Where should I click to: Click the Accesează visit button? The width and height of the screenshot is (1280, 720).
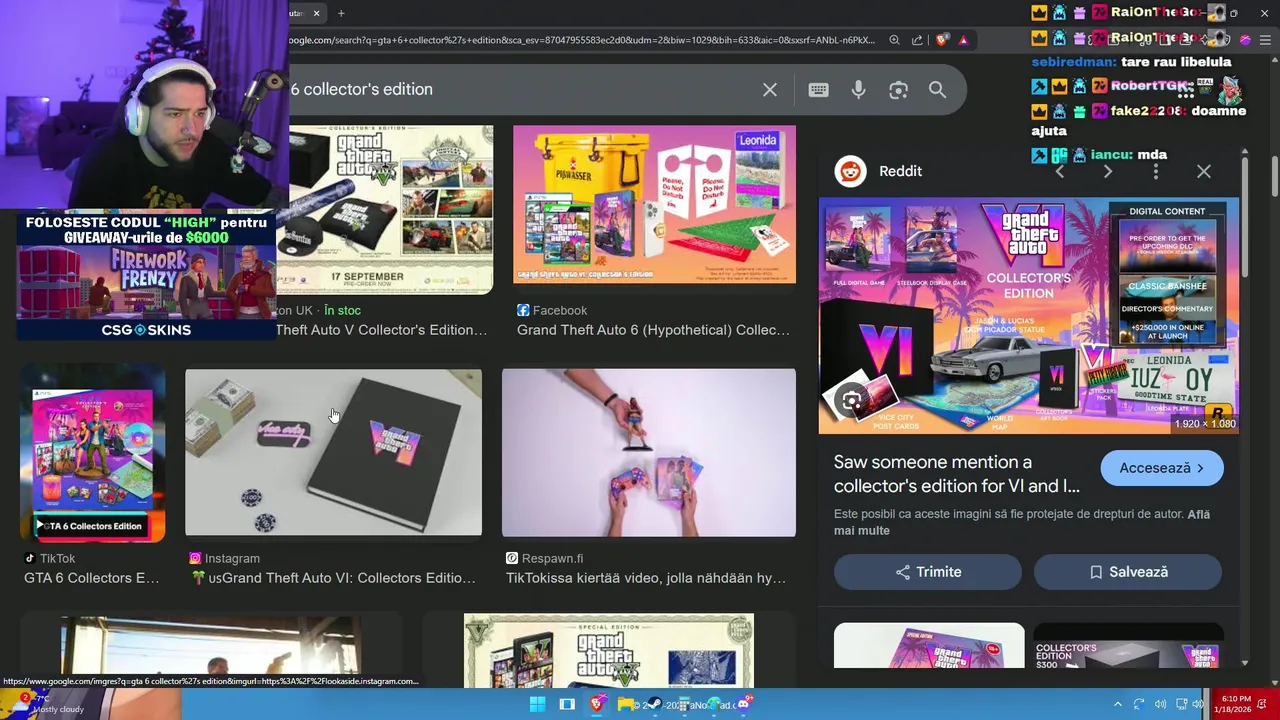pyautogui.click(x=1162, y=468)
